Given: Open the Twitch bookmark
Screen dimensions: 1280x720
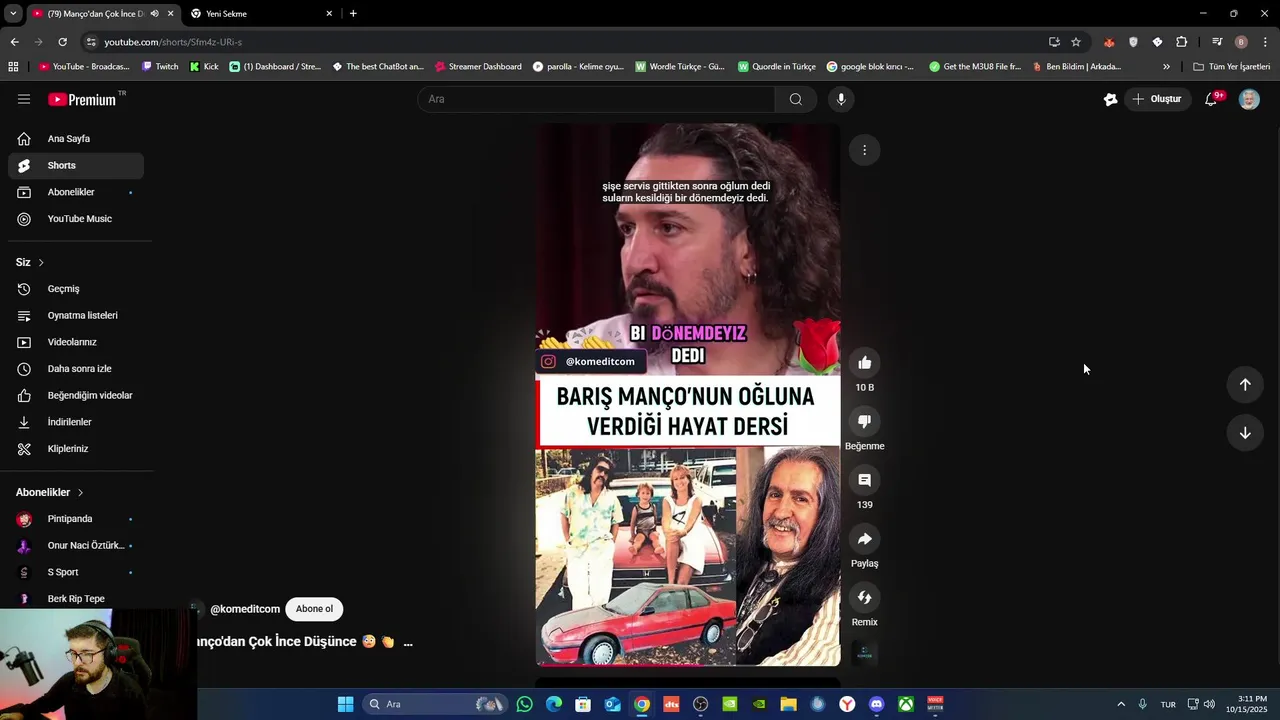Looking at the screenshot, I should [x=160, y=67].
